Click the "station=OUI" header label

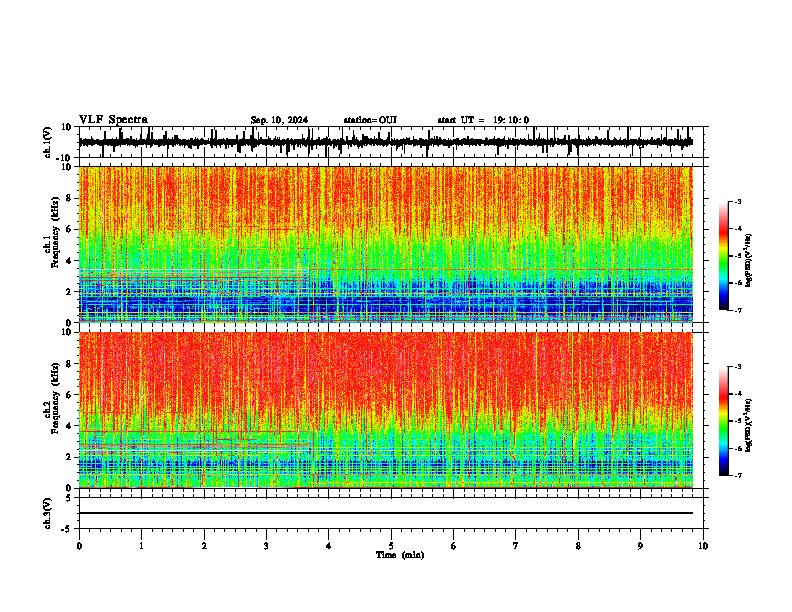click(370, 120)
